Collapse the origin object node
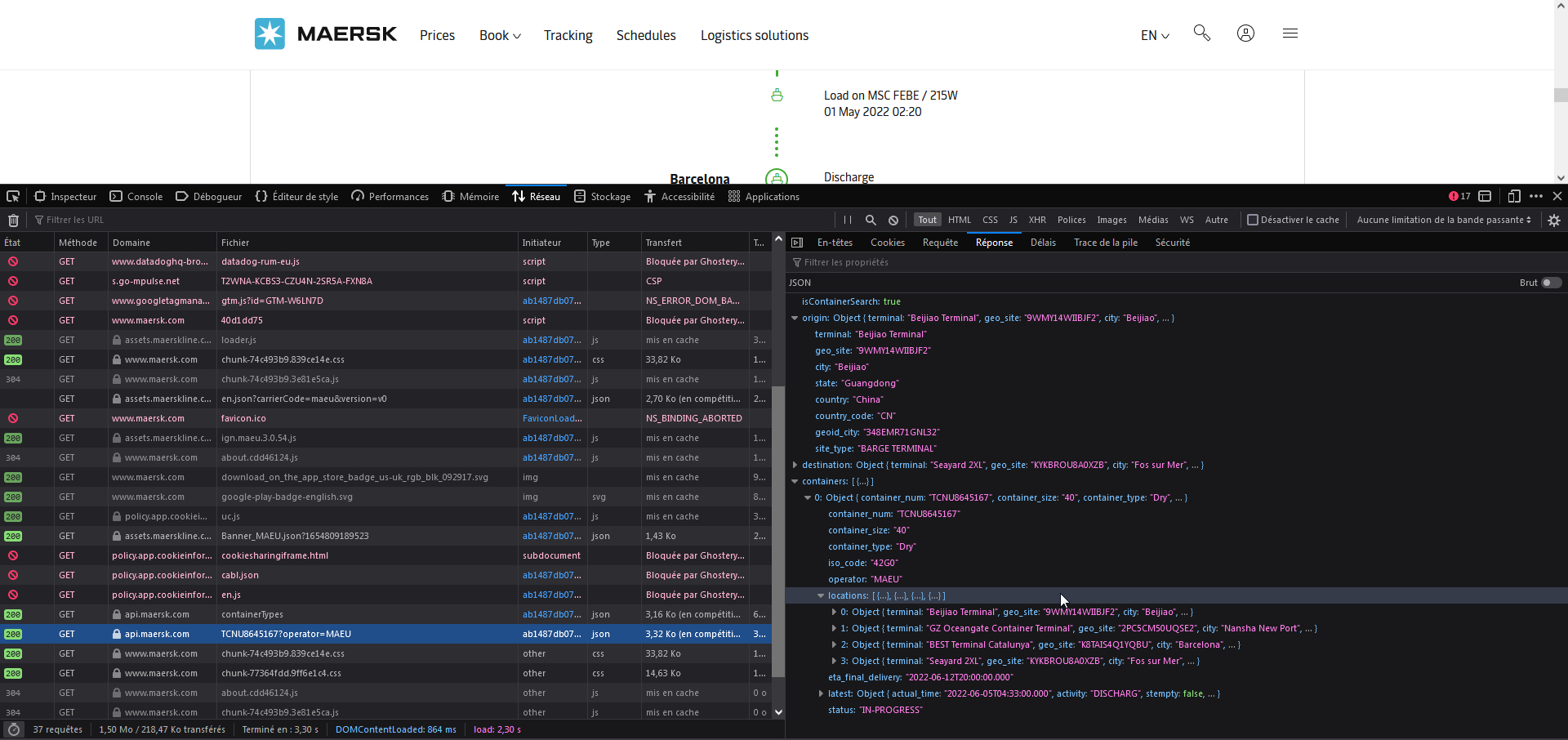 pos(795,318)
